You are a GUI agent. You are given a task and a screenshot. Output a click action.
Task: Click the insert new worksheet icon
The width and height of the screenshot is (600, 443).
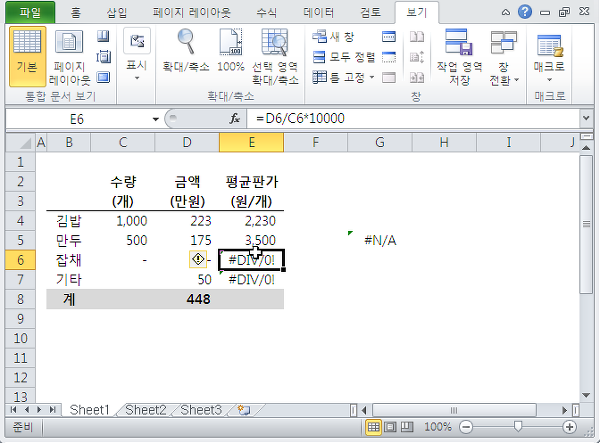pyautogui.click(x=244, y=410)
